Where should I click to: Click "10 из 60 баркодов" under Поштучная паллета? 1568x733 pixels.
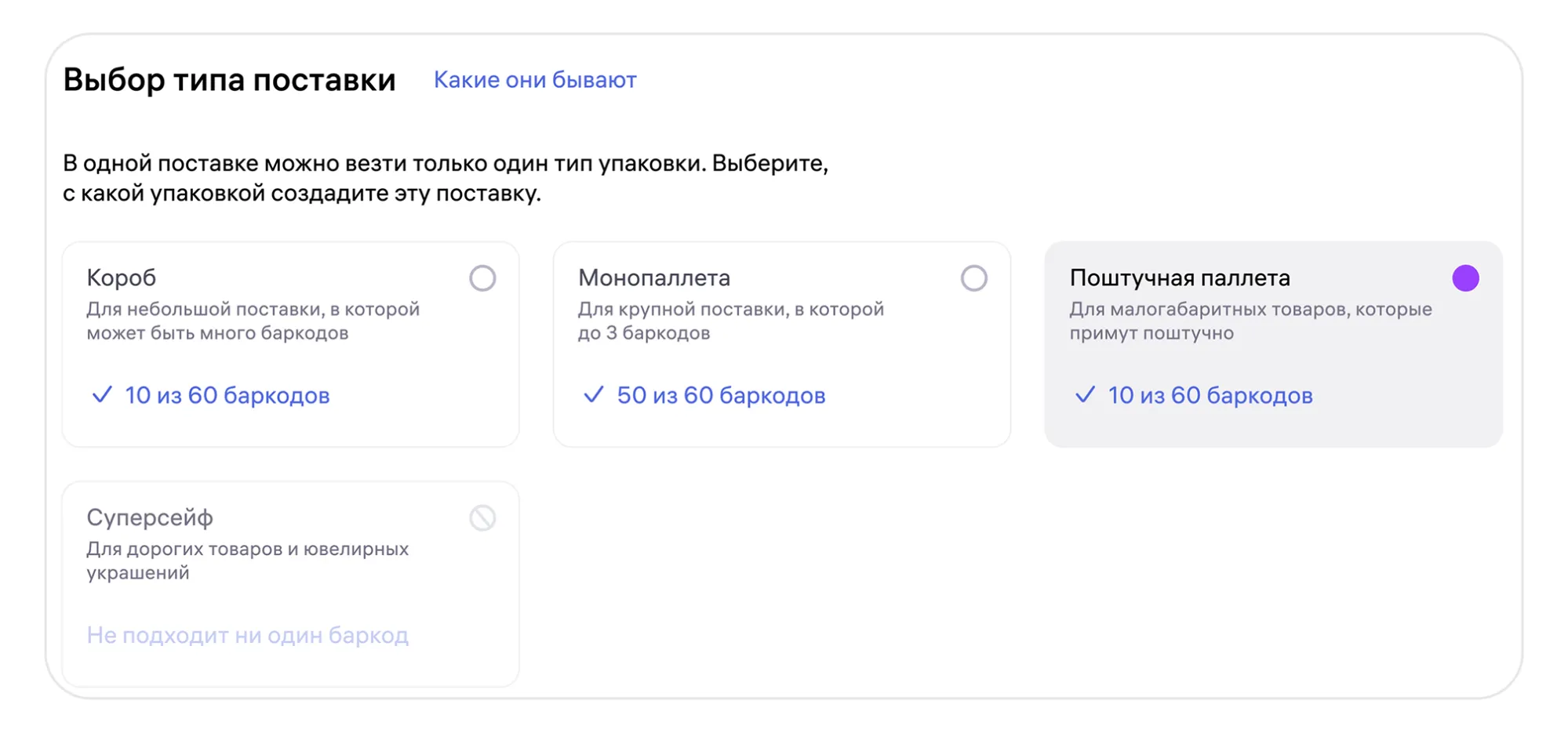(x=1210, y=395)
